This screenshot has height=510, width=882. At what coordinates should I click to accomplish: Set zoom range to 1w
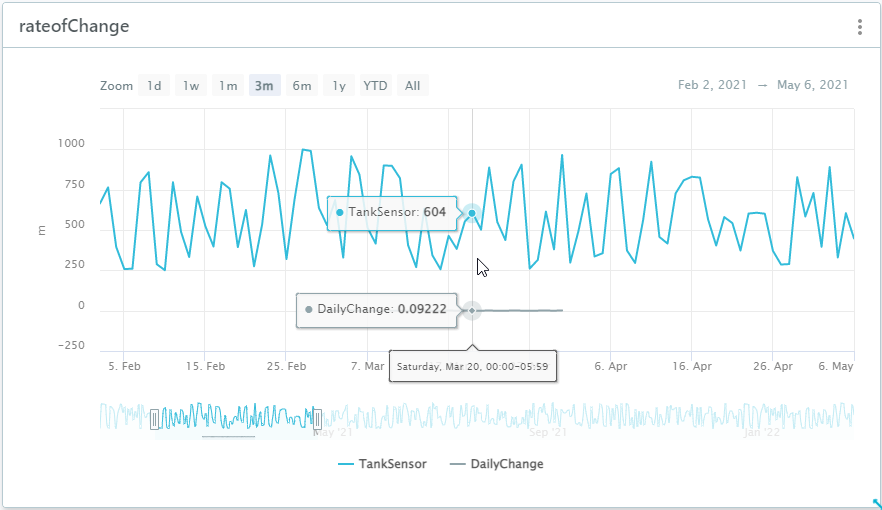(191, 85)
